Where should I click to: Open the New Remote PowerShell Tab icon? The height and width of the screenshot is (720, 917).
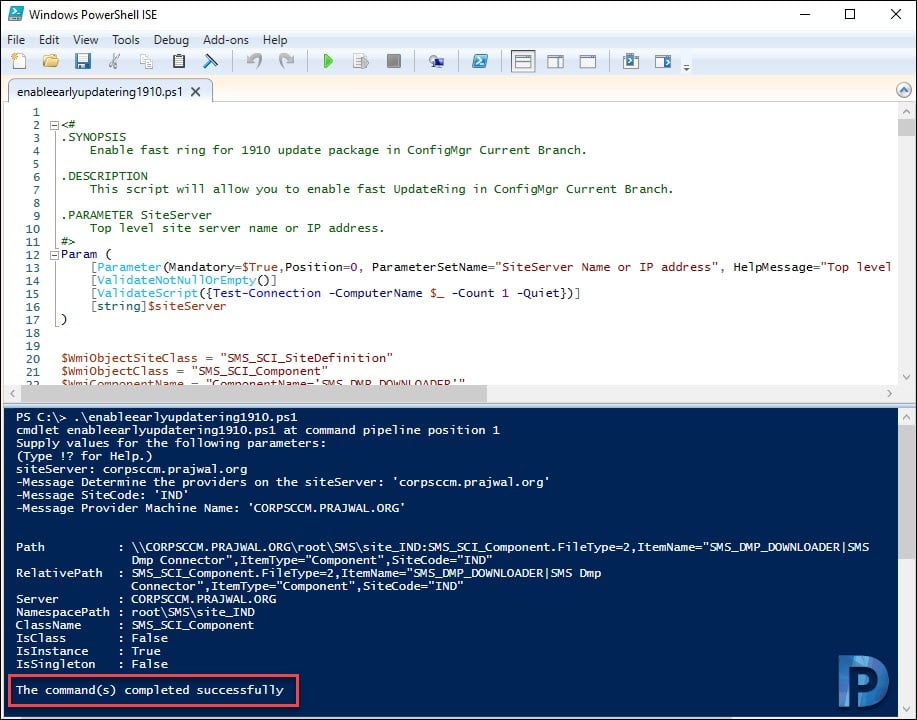point(436,61)
